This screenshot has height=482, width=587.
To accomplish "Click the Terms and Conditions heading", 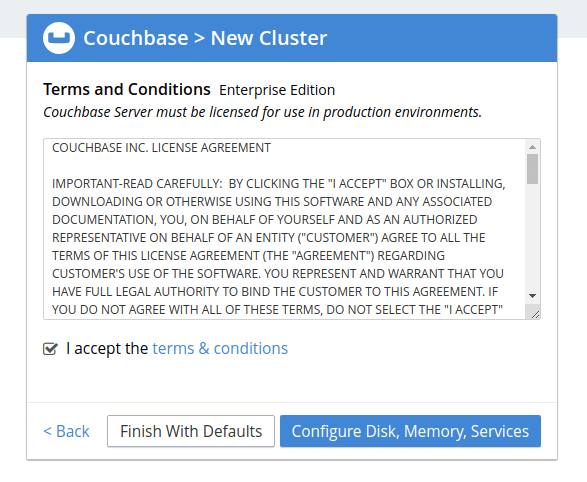I will [x=127, y=89].
